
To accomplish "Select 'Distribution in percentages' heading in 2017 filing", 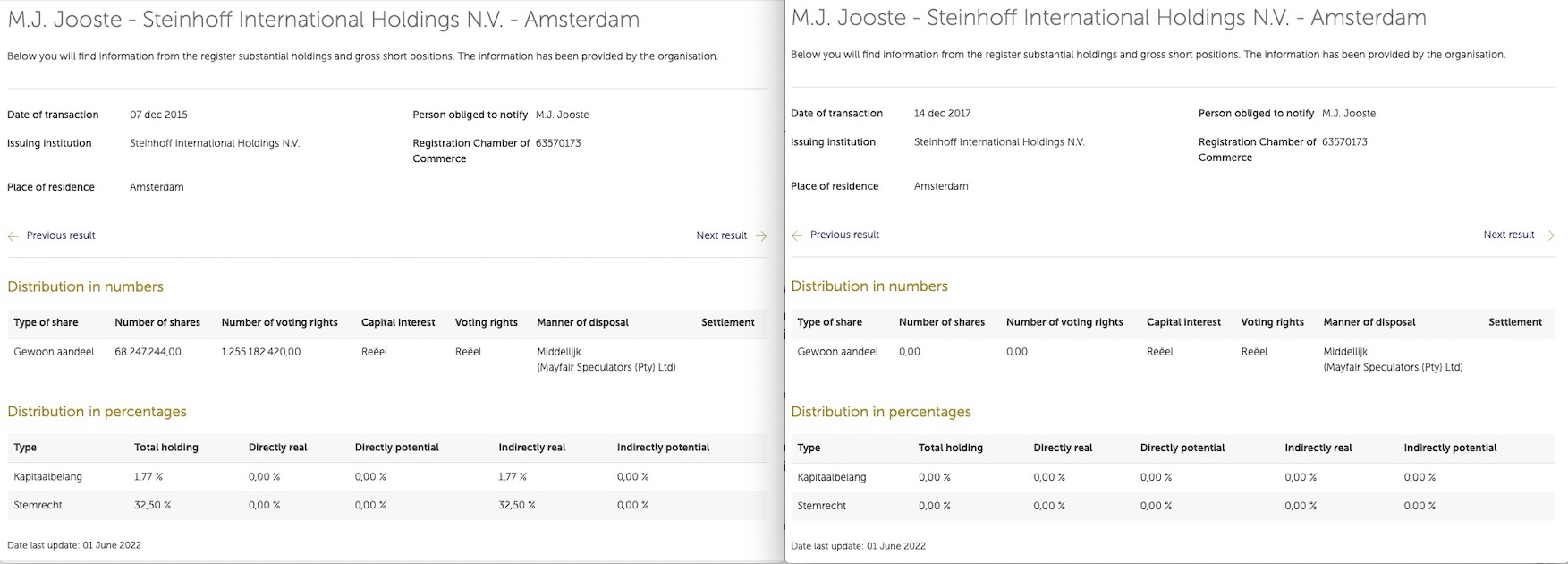I will pos(881,412).
